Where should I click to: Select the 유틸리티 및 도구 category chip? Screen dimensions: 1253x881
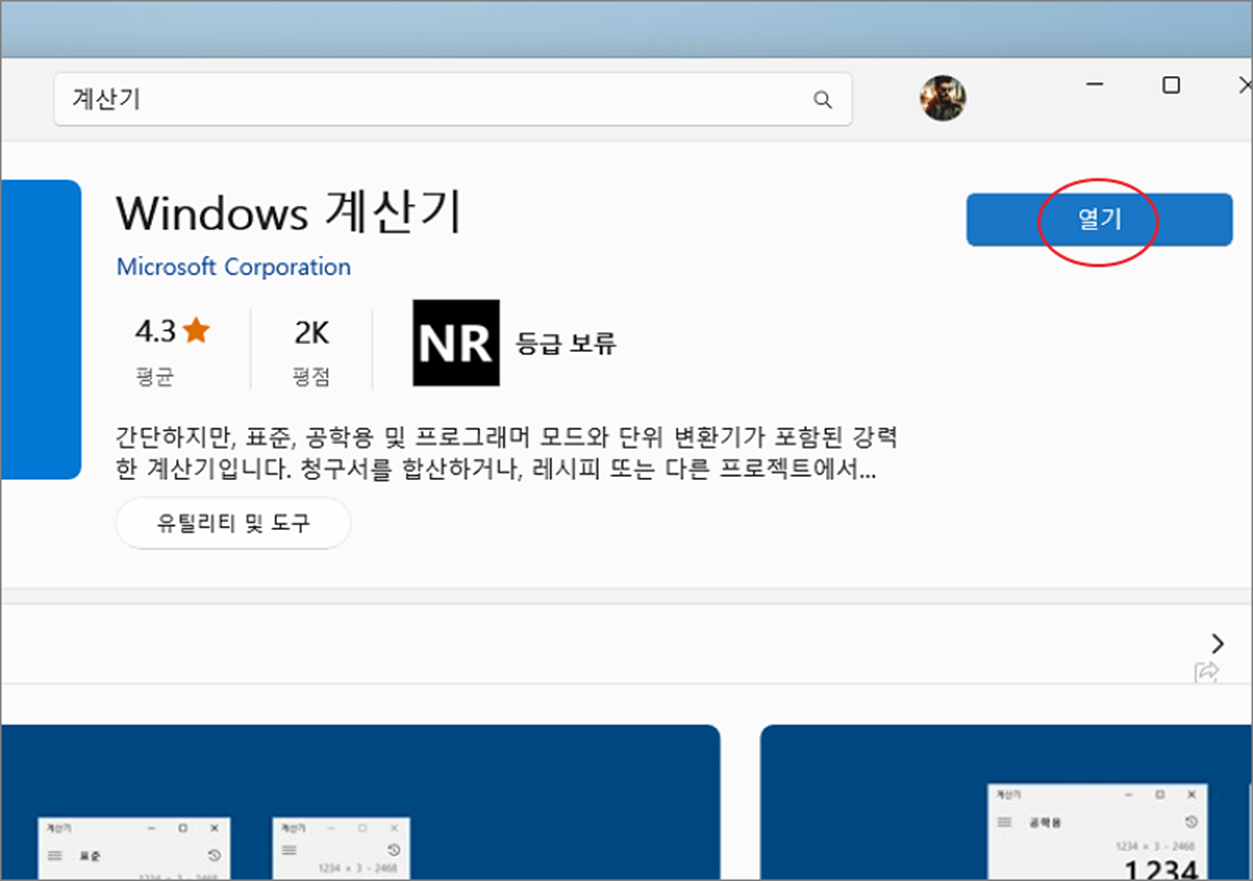233,523
